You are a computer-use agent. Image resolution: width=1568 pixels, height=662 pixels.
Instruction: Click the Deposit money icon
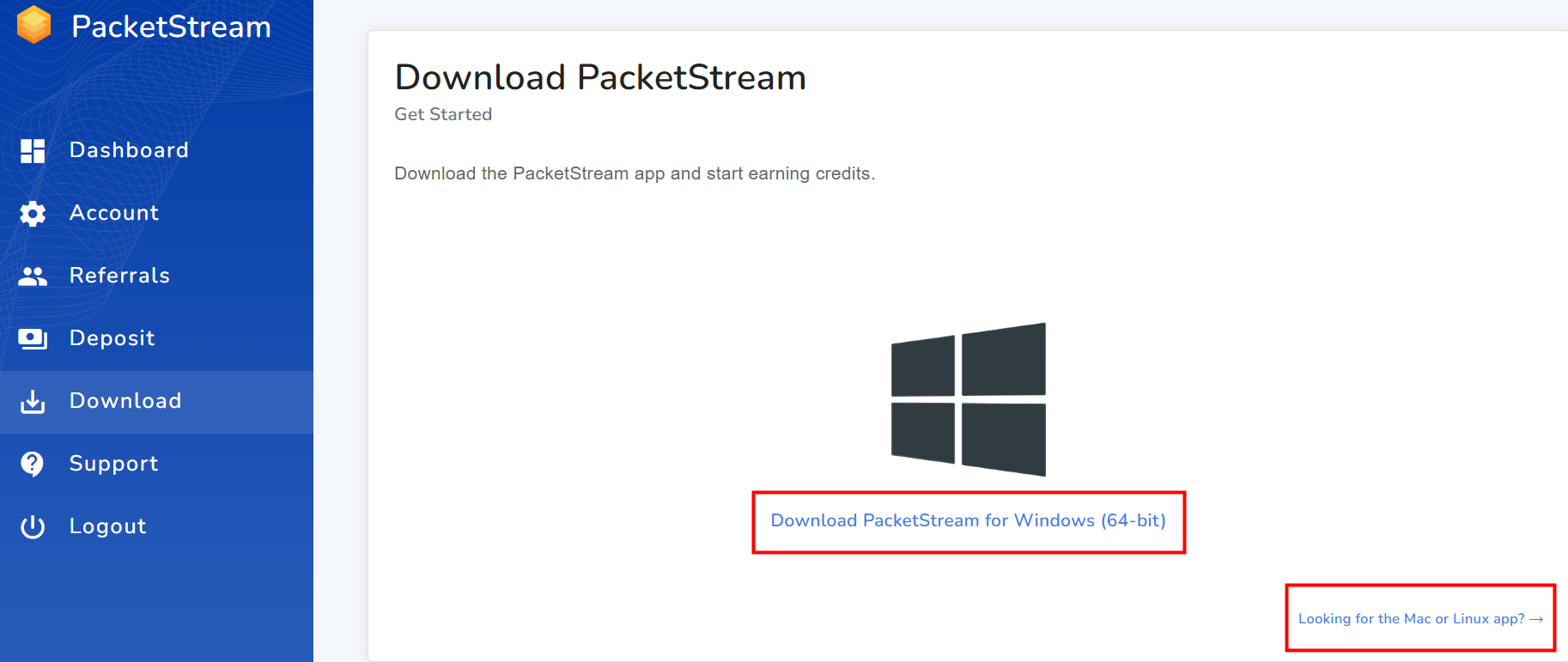point(33,338)
